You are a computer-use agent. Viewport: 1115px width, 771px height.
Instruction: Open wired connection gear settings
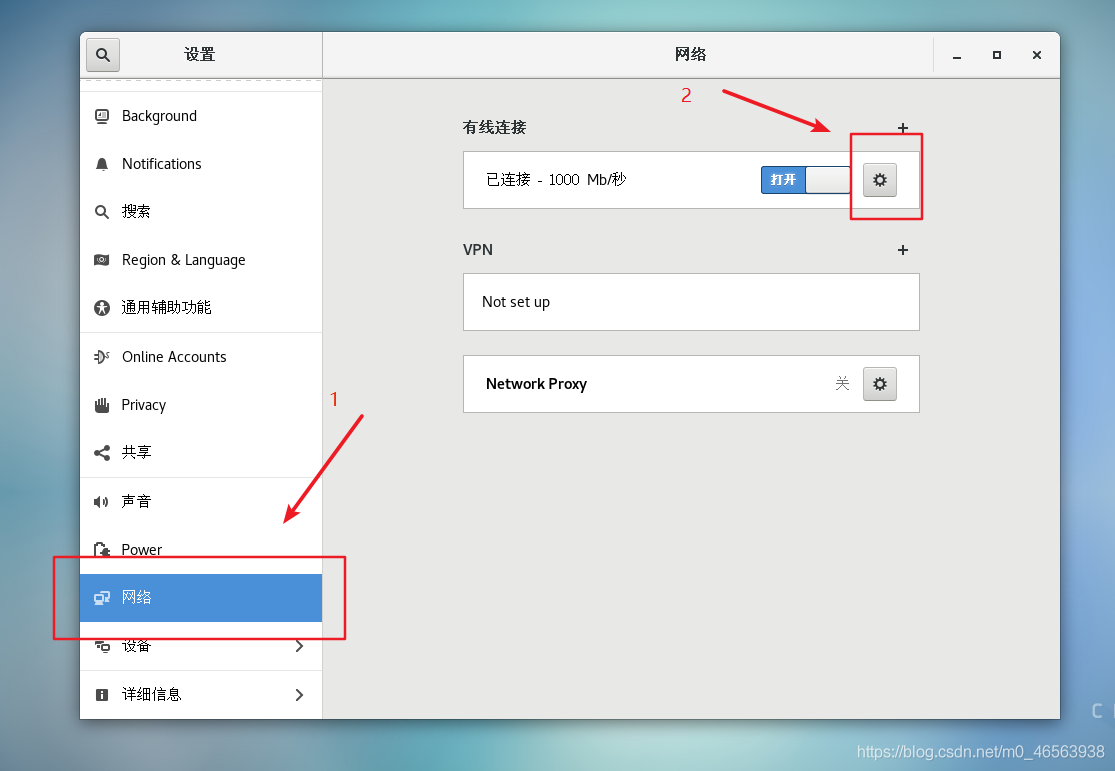(880, 180)
